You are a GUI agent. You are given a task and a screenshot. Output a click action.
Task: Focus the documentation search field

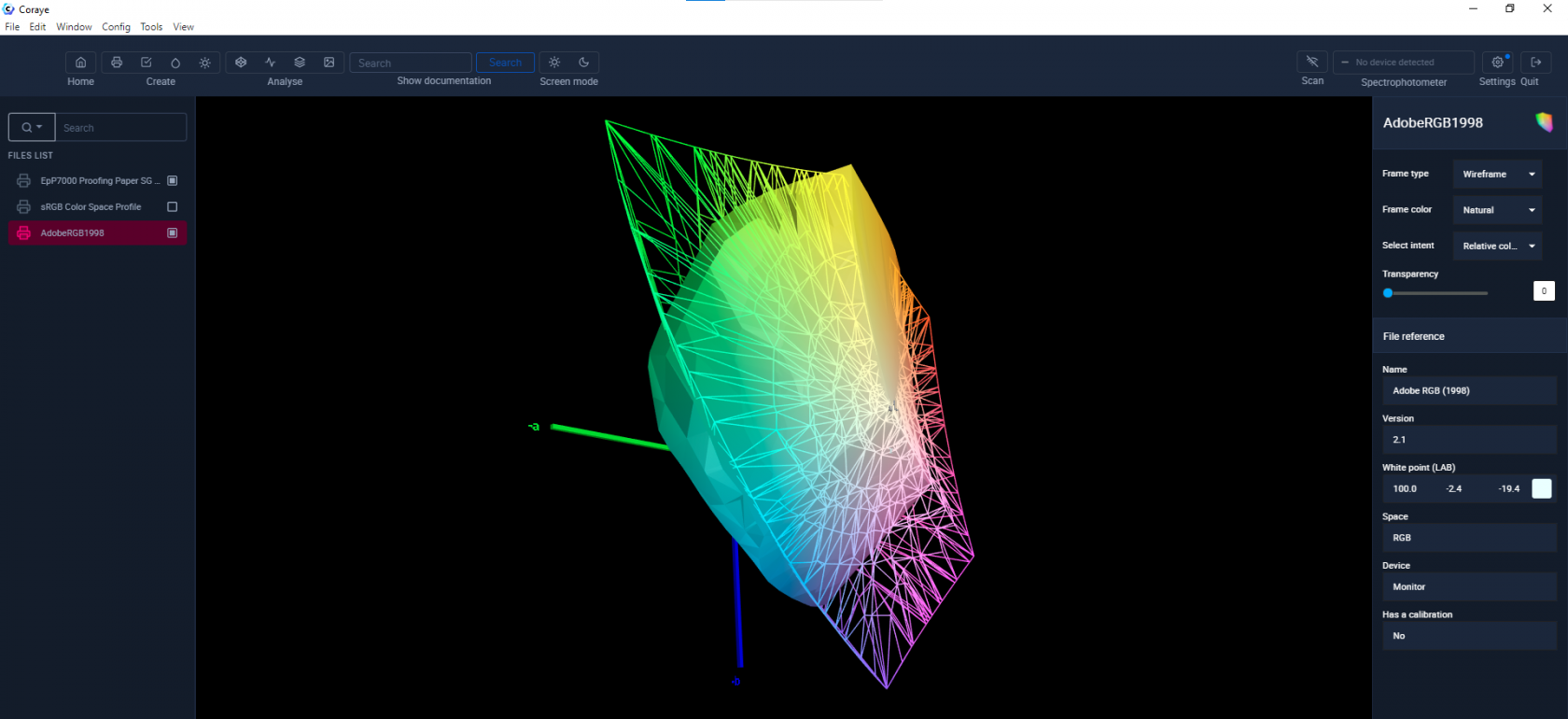(411, 63)
